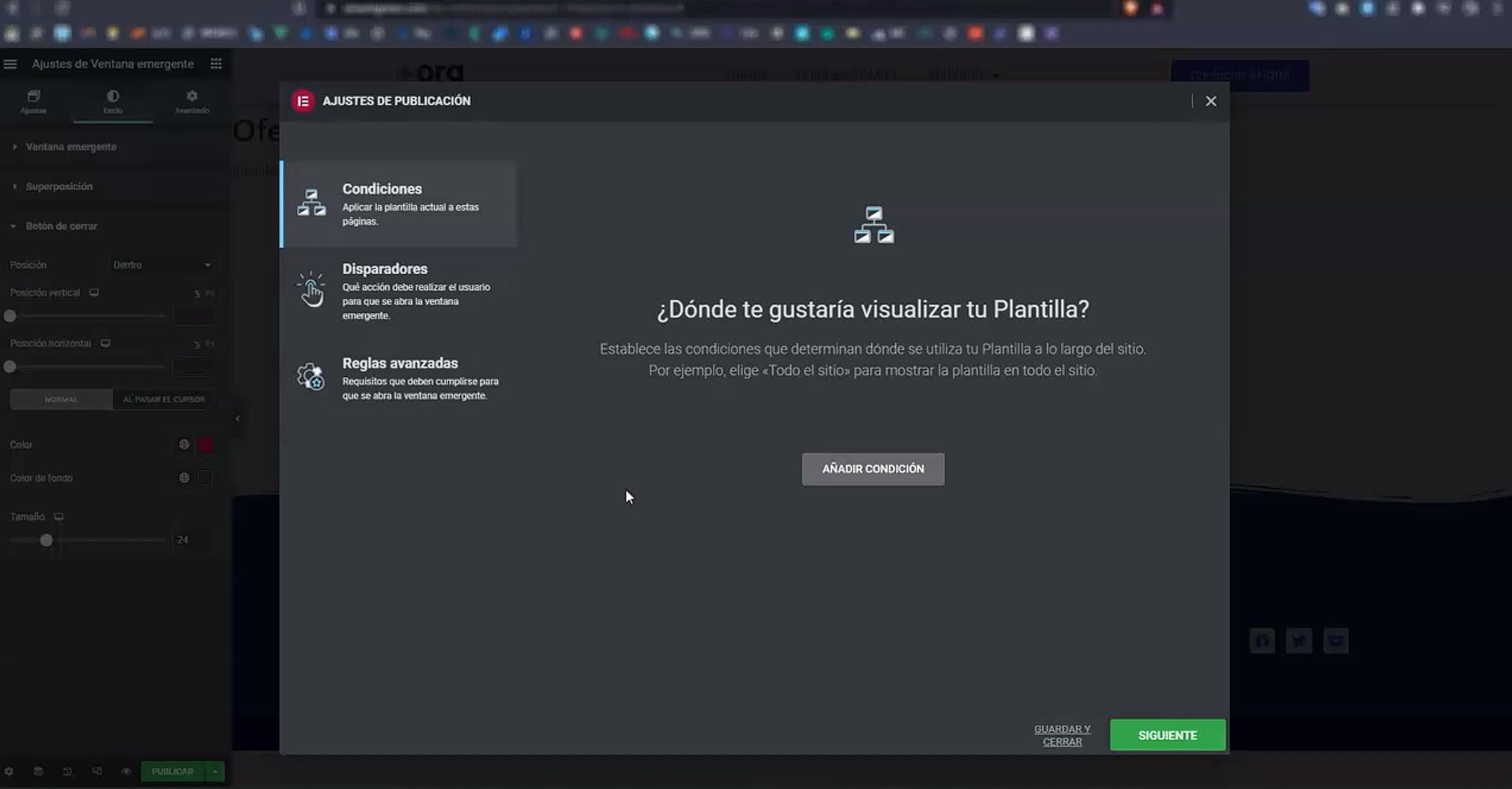Click the Elementor logo in dialog header

[x=303, y=101]
